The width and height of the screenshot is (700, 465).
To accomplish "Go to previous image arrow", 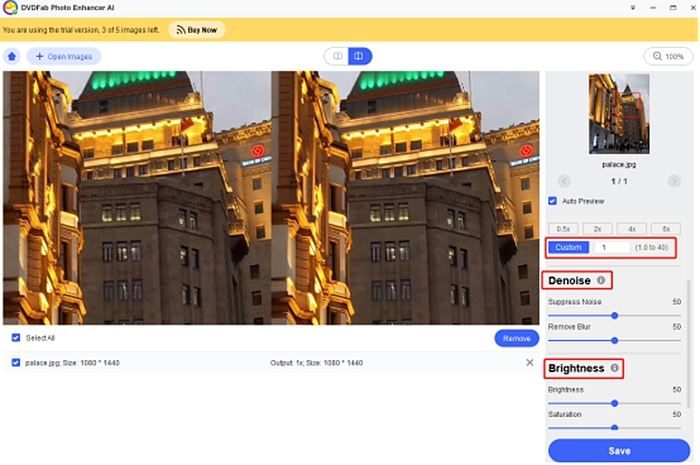I will pyautogui.click(x=564, y=181).
